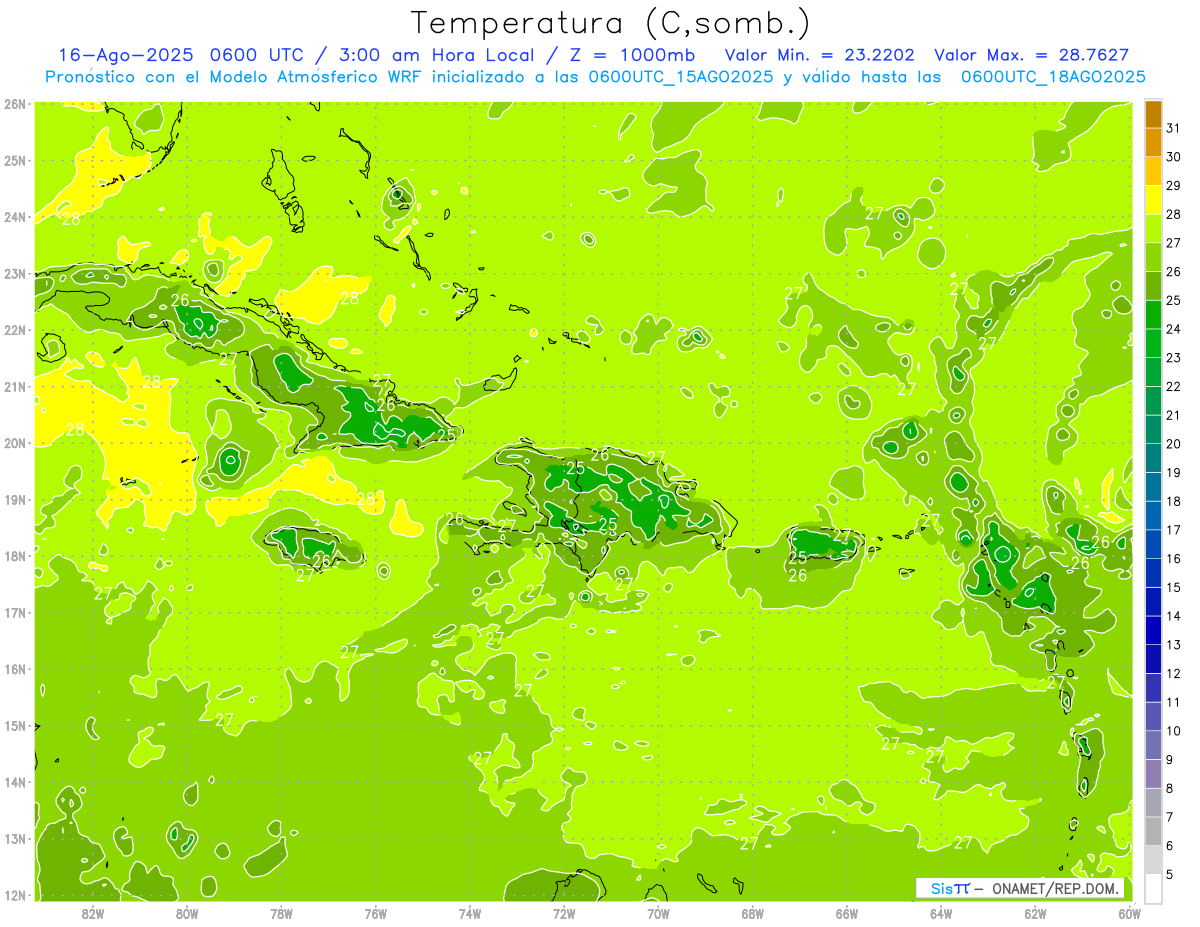The height and width of the screenshot is (927, 1200).
Task: Click the dark blue swatch between 13 and 14
Action: pyautogui.click(x=1153, y=631)
